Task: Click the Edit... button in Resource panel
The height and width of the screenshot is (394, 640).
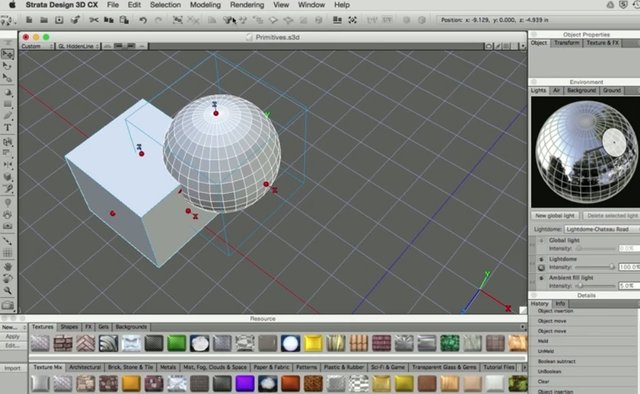Action: point(13,345)
